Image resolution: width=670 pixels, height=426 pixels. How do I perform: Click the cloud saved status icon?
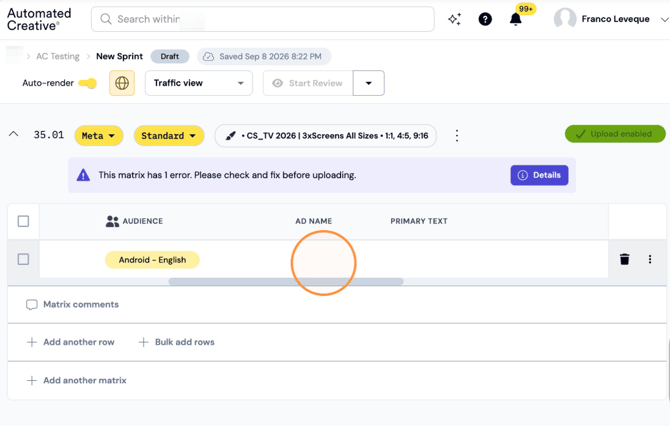point(208,56)
